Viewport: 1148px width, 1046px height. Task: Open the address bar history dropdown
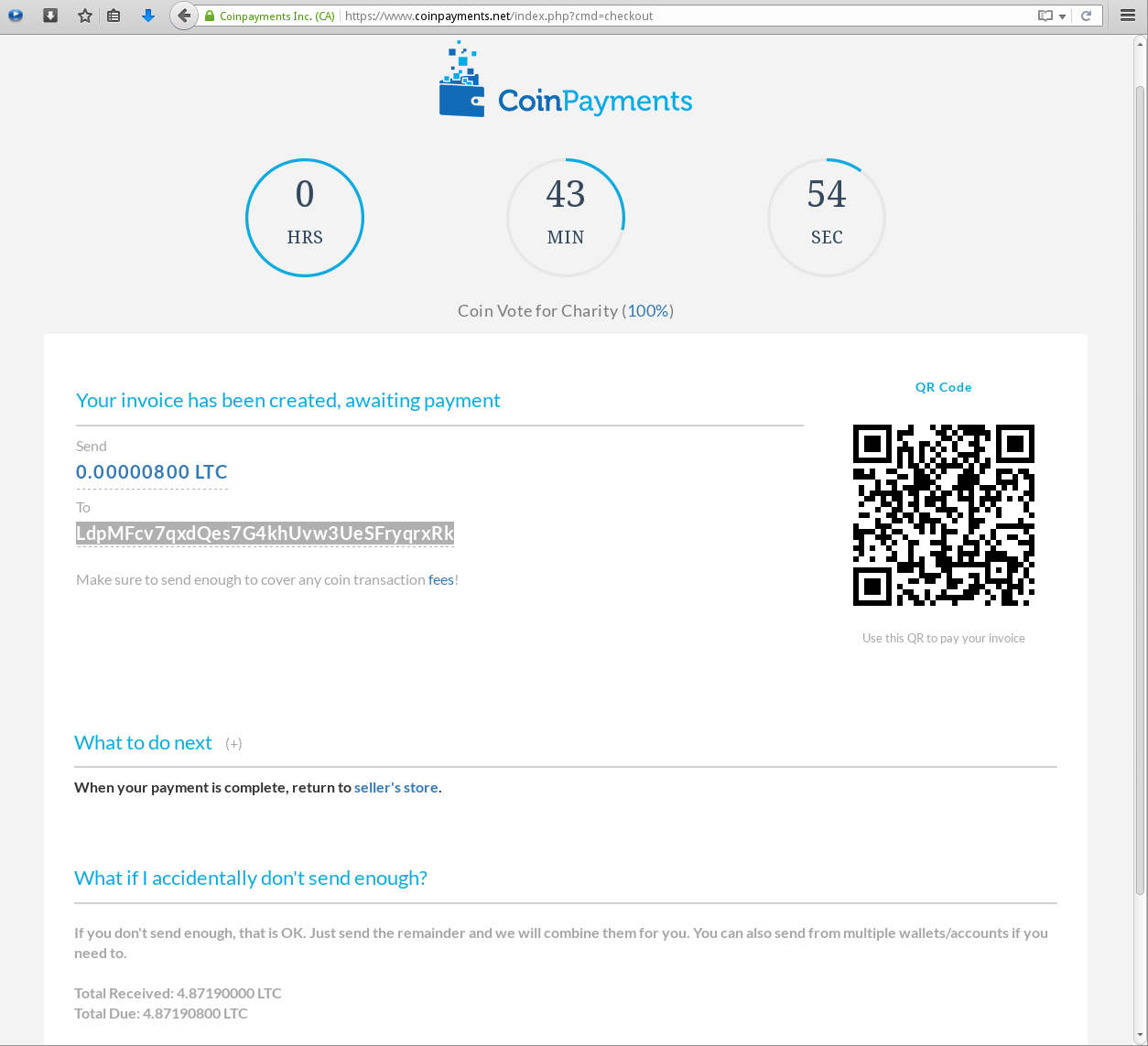[1062, 16]
